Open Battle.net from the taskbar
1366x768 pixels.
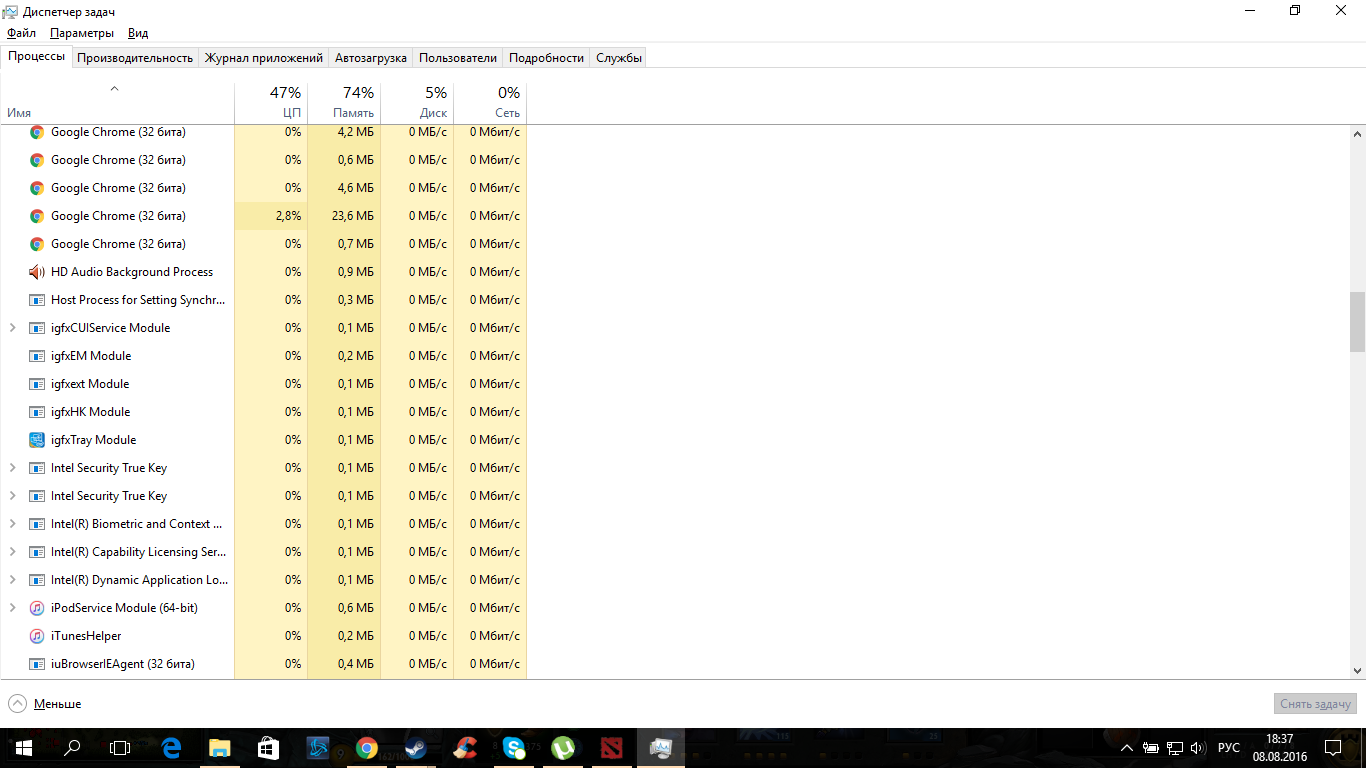click(x=318, y=747)
